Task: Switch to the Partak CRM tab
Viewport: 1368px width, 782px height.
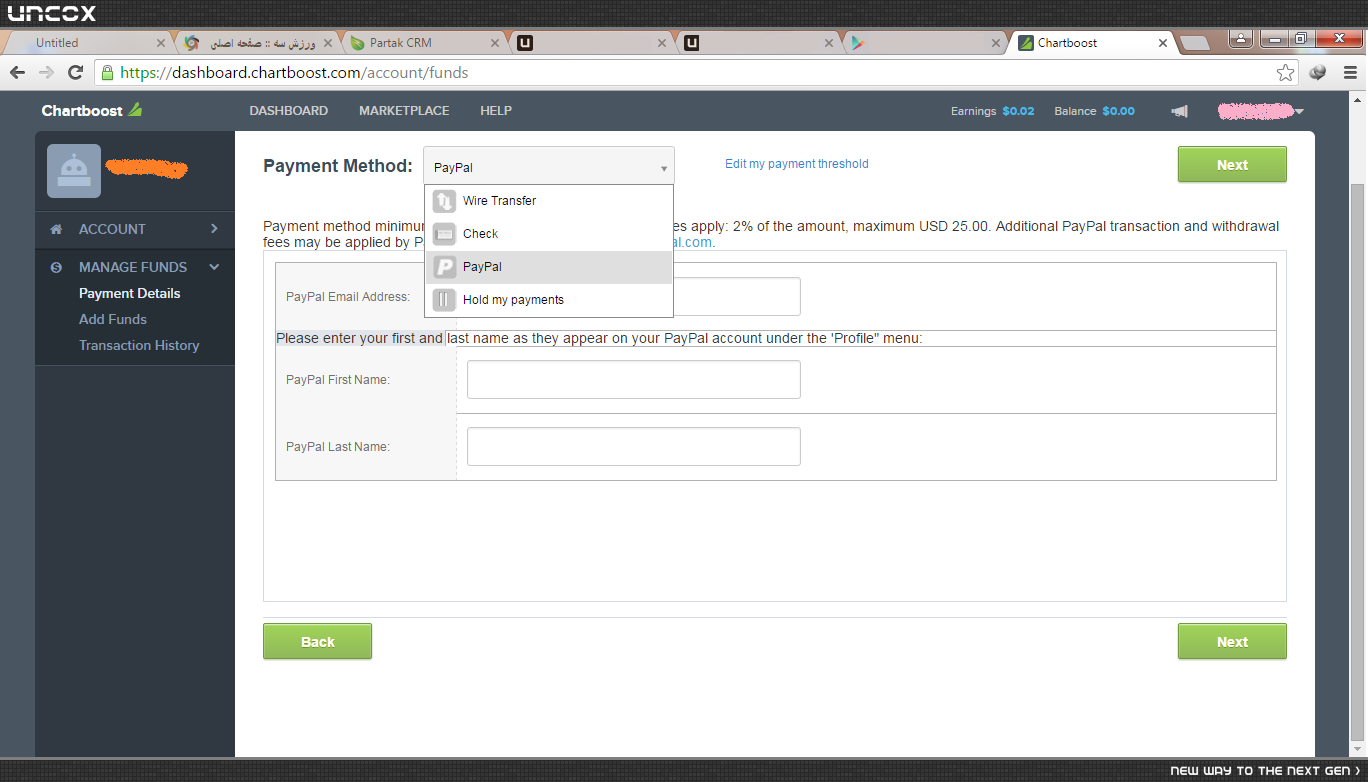Action: coord(425,43)
